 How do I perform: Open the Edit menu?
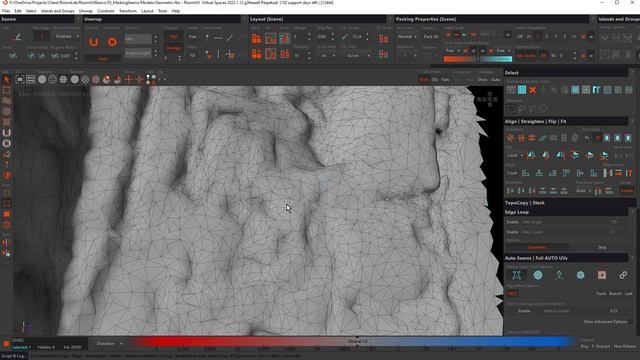[18, 11]
